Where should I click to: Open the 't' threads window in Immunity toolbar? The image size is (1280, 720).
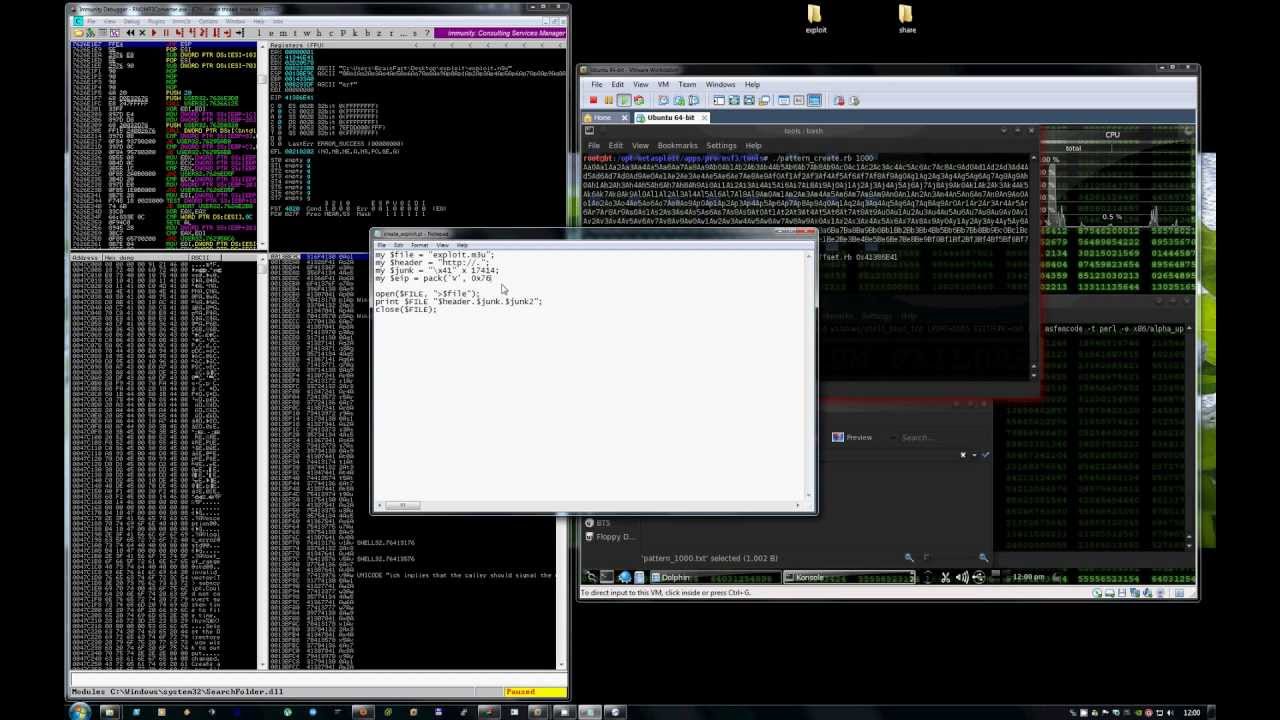(x=295, y=33)
